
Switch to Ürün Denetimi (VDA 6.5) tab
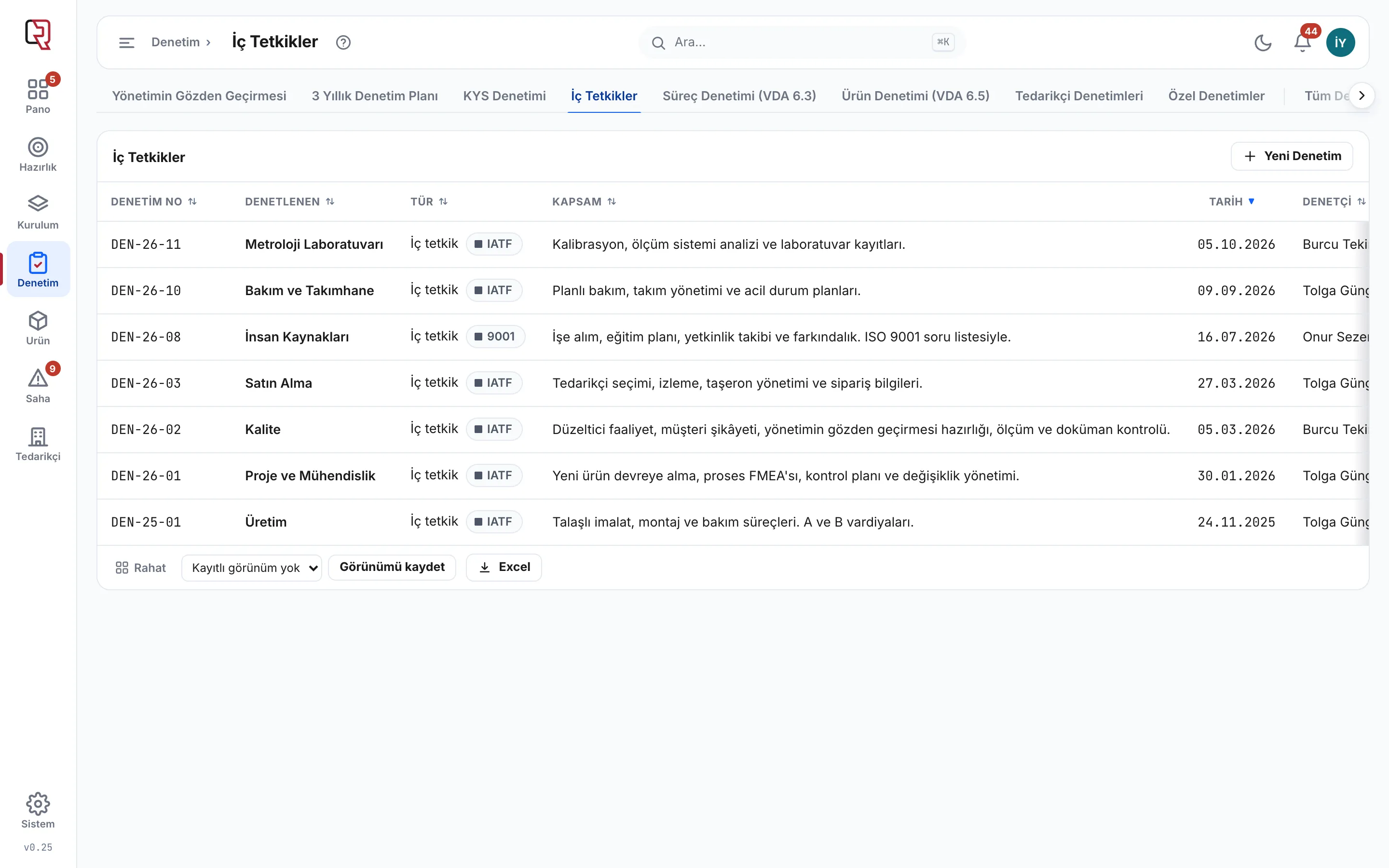click(915, 96)
